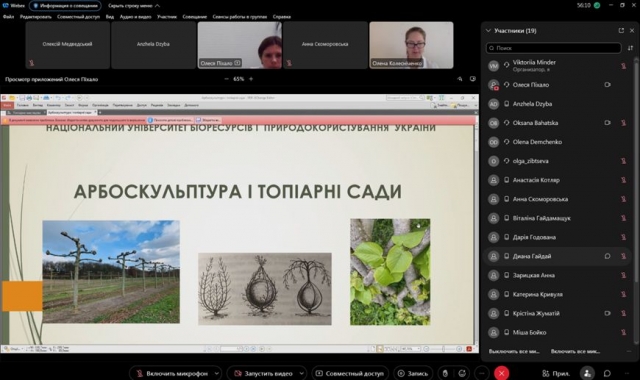Screen dimensions: 640x380
Task: Toggle mute icon for Анна Скоморовська in list
Action: (623, 199)
